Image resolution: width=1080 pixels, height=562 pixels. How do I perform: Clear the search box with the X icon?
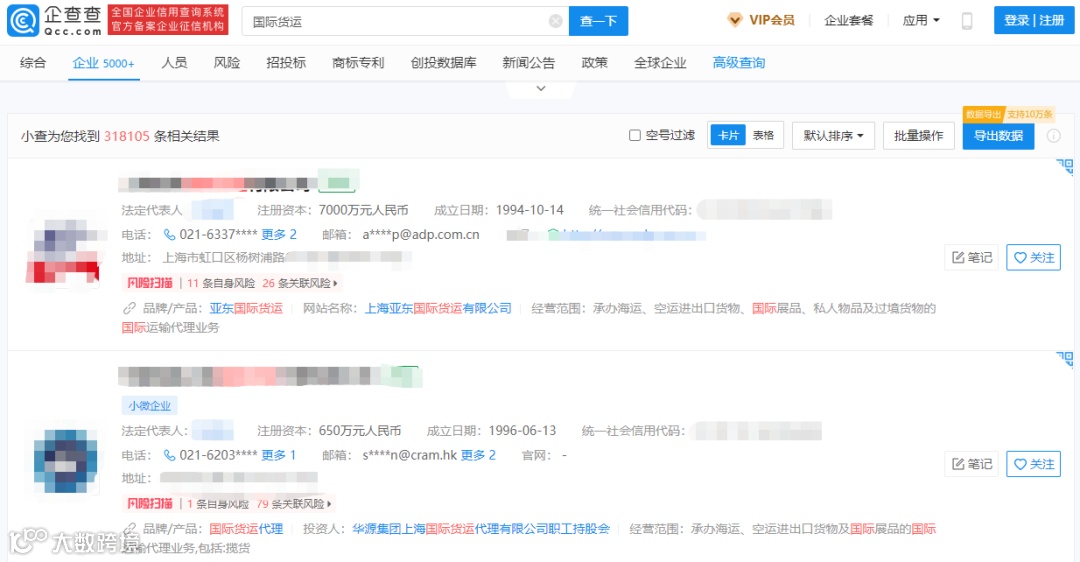555,21
